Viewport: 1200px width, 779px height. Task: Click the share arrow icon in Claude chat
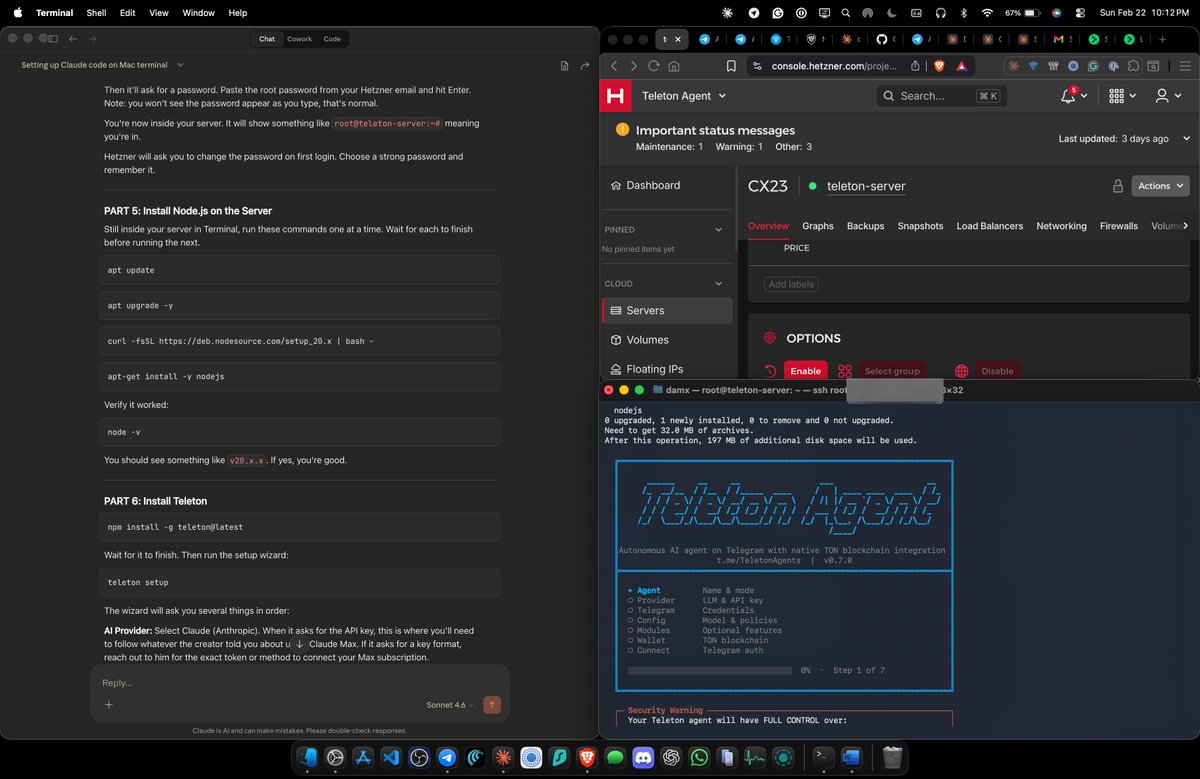585,66
